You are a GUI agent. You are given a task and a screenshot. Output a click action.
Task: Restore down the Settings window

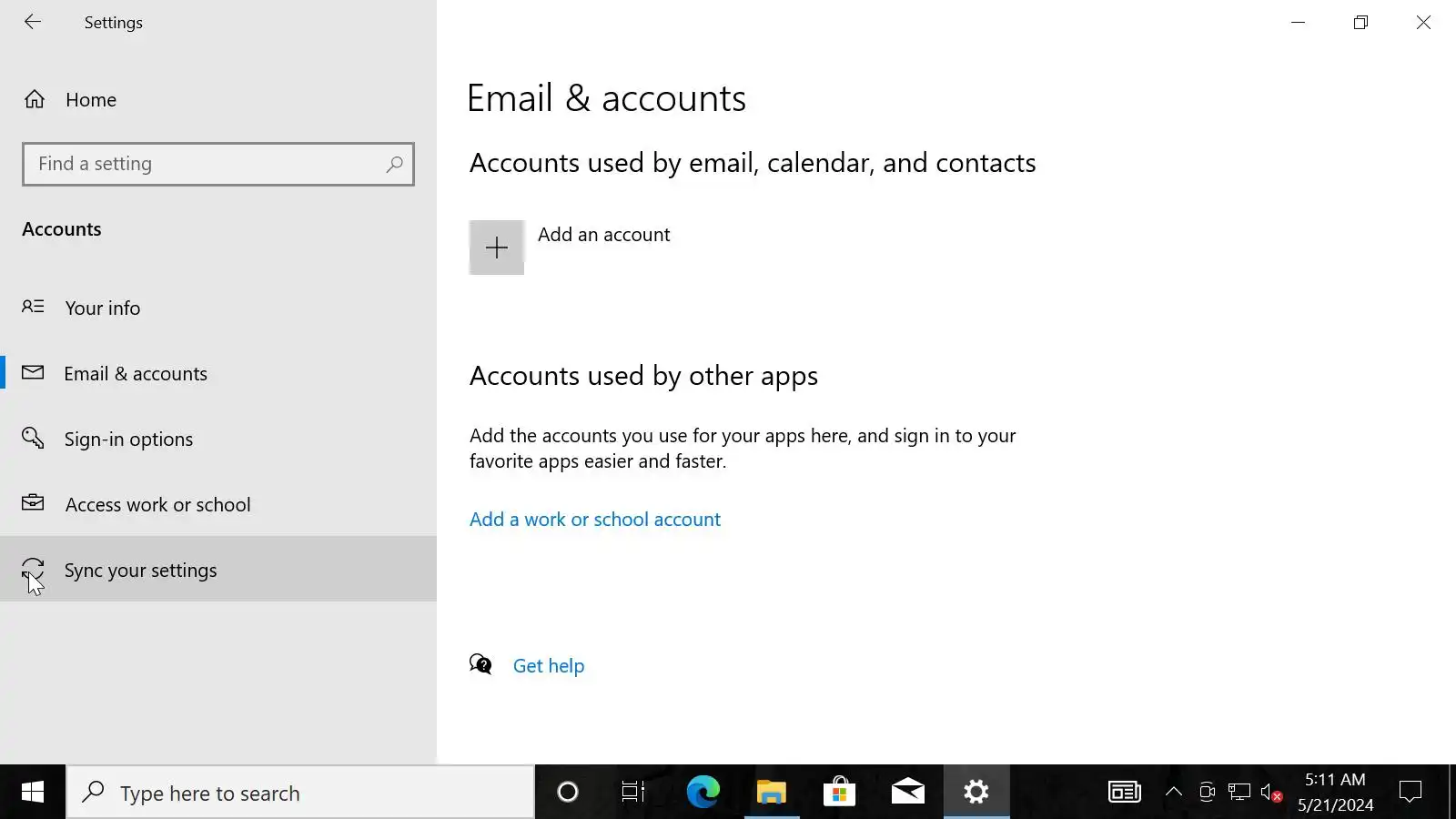(x=1360, y=22)
